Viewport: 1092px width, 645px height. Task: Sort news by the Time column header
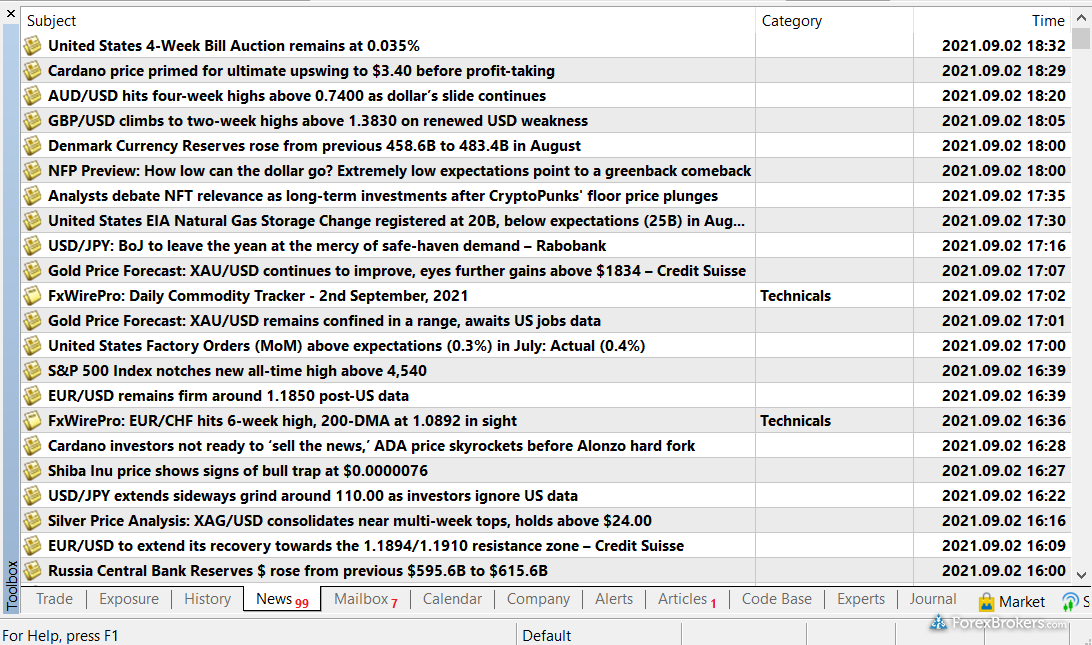coord(1048,20)
